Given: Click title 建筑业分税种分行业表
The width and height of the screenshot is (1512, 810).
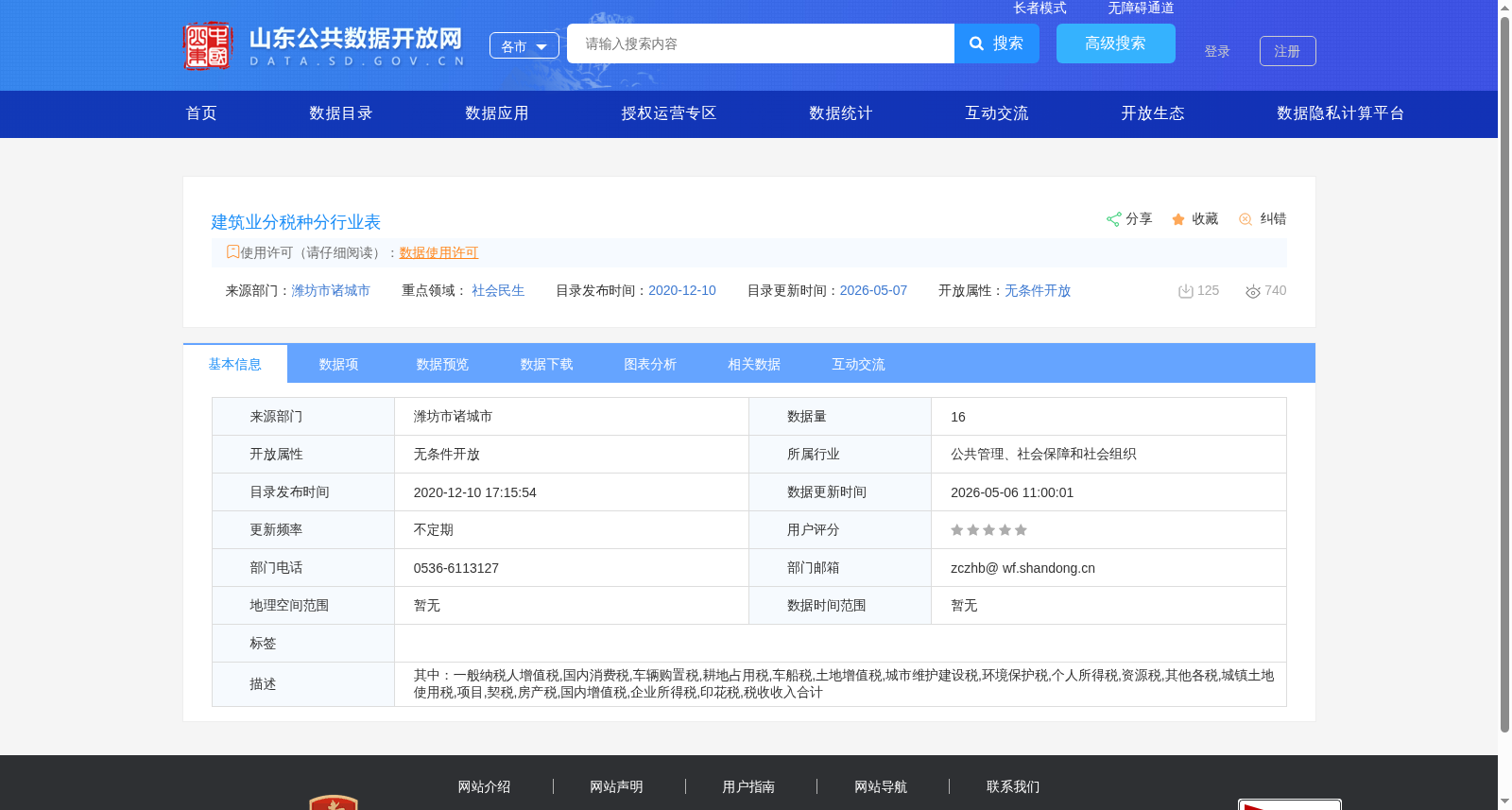Looking at the screenshot, I should (x=296, y=222).
